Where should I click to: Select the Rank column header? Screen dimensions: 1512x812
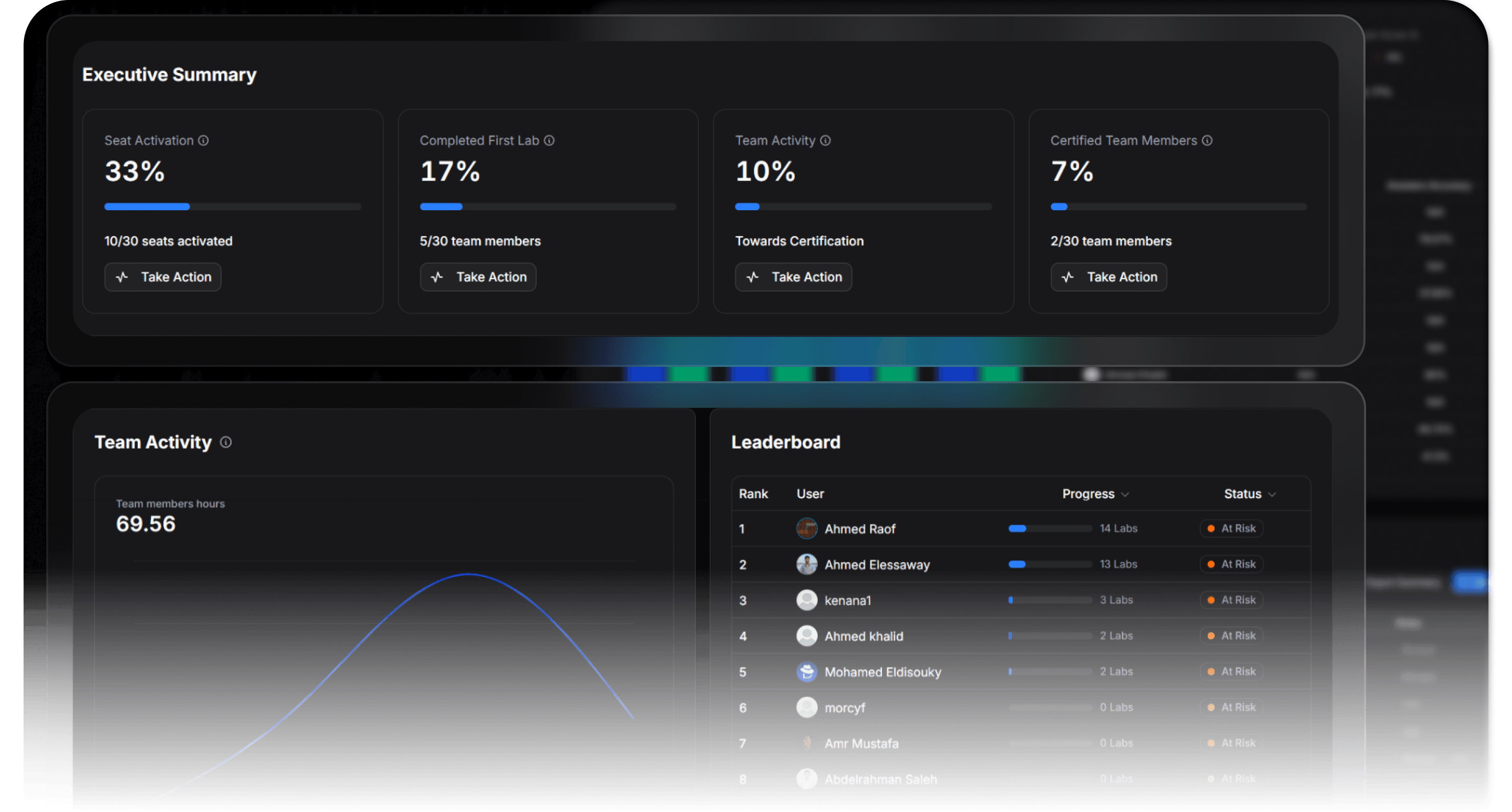[753, 494]
